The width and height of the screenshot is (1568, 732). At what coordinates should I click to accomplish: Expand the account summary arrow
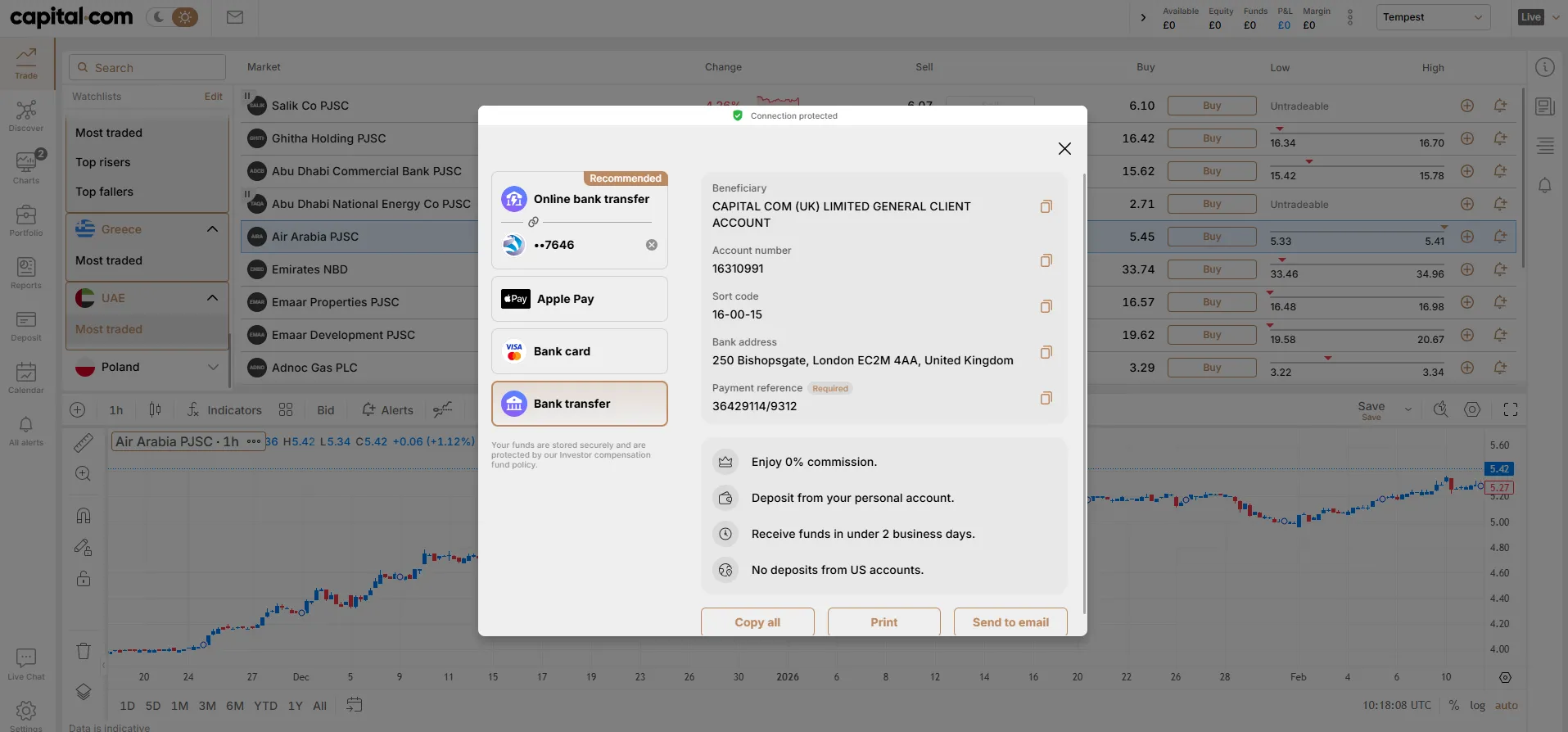coord(1143,17)
